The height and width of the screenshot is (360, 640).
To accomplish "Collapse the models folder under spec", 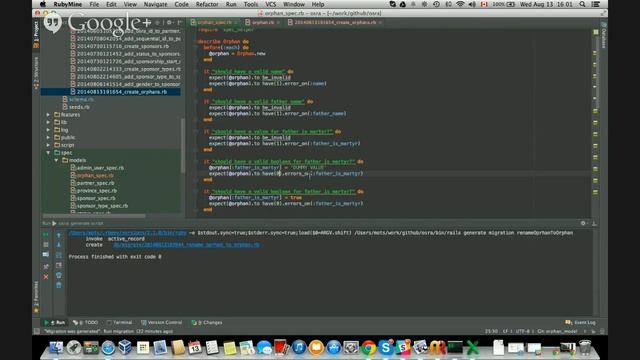I will pos(56,160).
